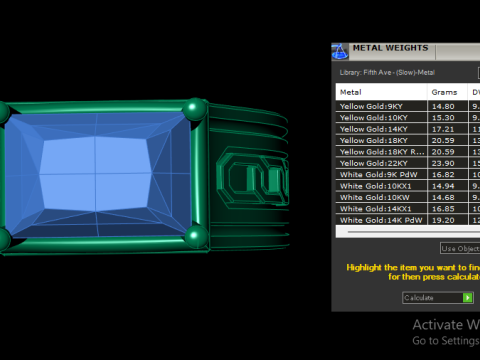This screenshot has height=360, width=480.
Task: Pick the ribbed ring band on right
Action: (248, 177)
